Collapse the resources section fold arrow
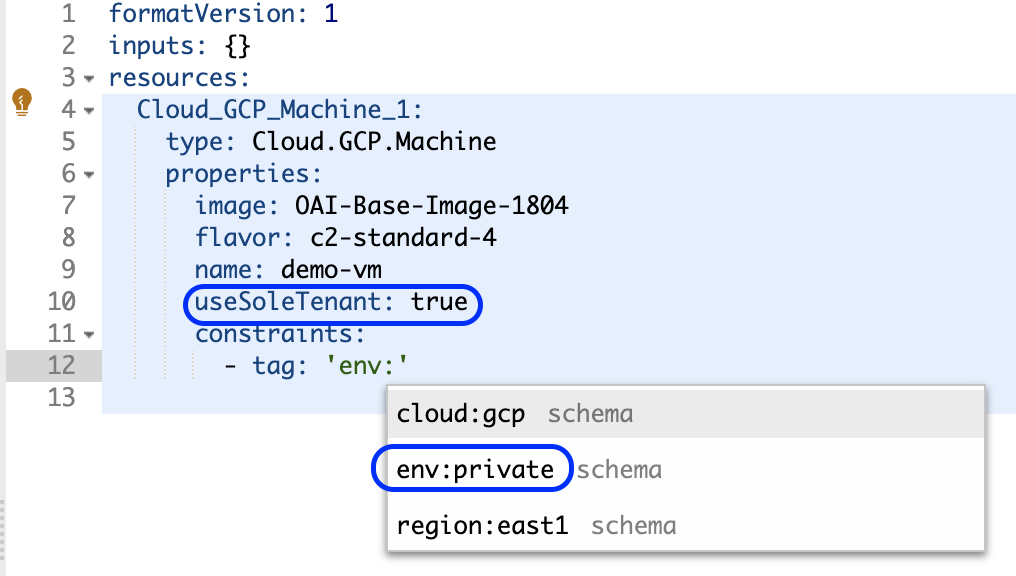Viewport: 1016px width, 576px height. point(90,78)
